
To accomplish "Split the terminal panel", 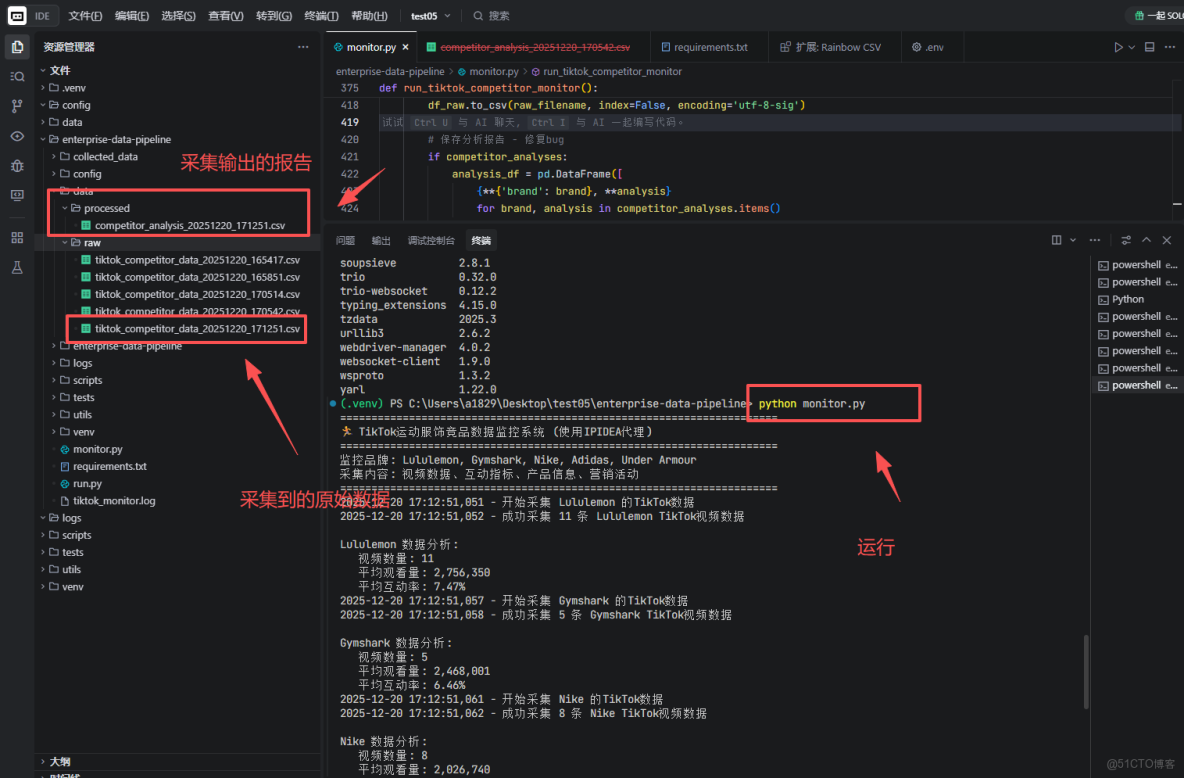I will tap(1056, 240).
